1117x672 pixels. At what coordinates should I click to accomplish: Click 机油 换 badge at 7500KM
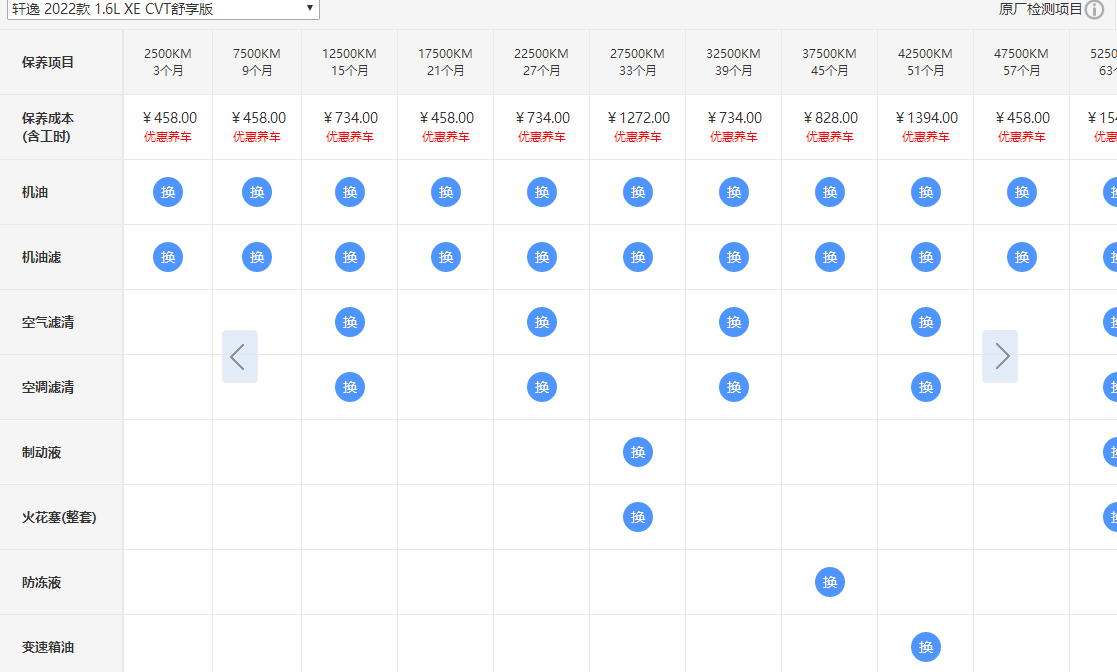pos(257,192)
